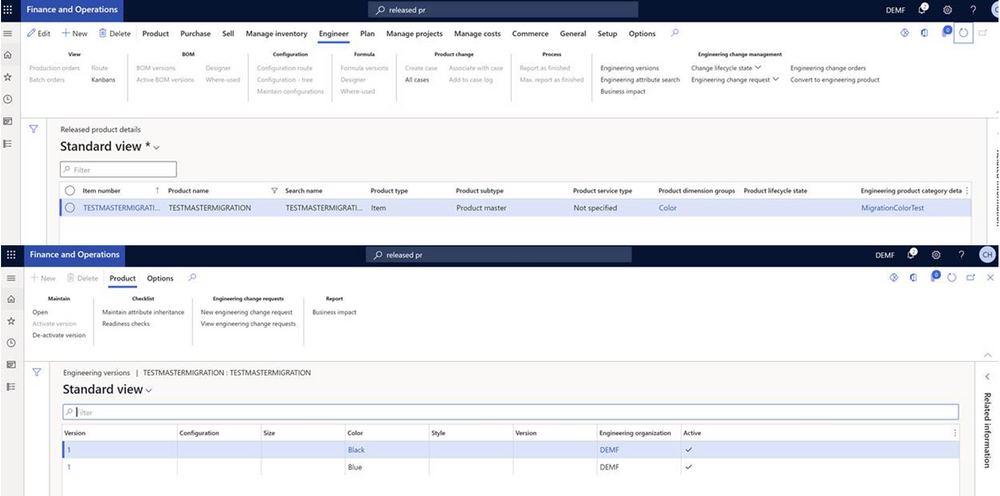Open Office integration icon in top window

[x=924, y=33]
